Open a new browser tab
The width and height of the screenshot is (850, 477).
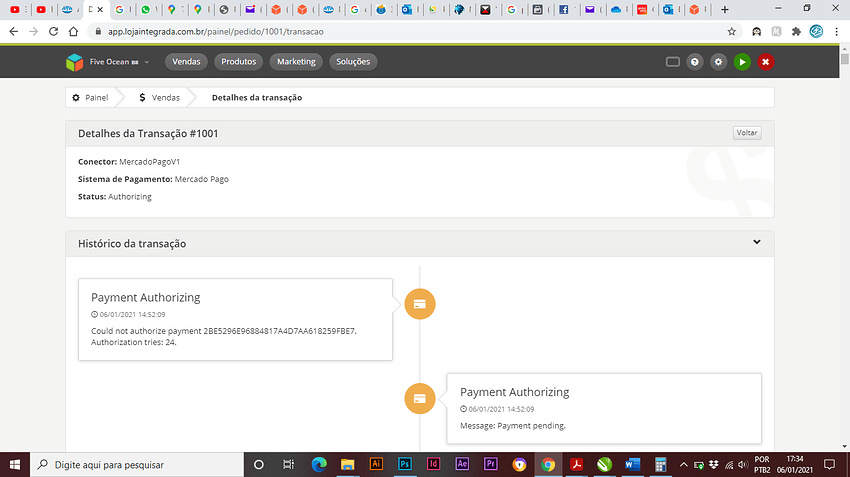click(725, 9)
